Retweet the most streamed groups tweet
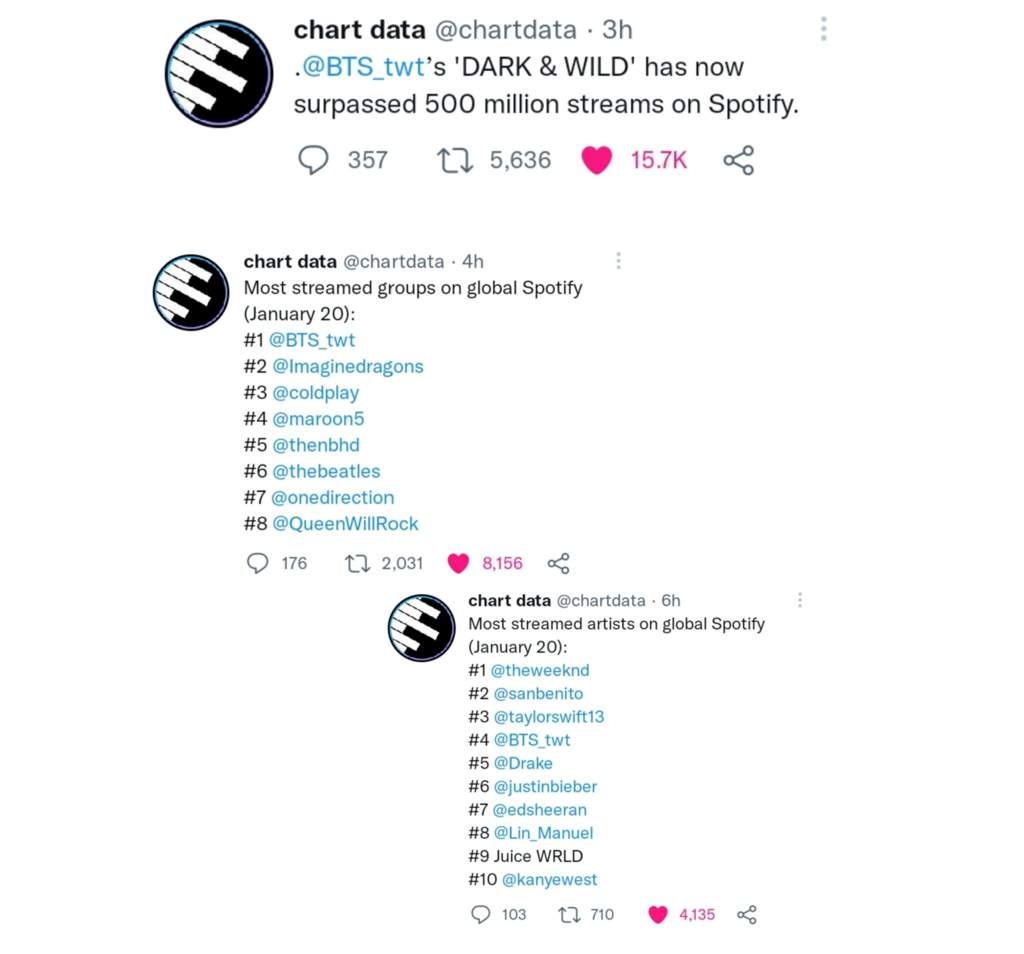1024x954 pixels. tap(357, 563)
